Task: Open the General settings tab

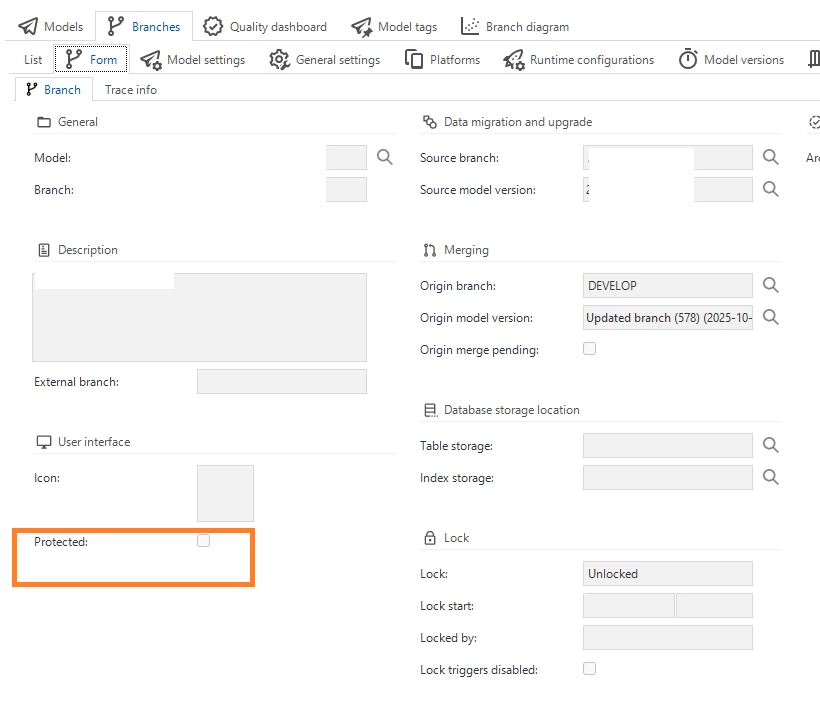Action: coord(324,60)
